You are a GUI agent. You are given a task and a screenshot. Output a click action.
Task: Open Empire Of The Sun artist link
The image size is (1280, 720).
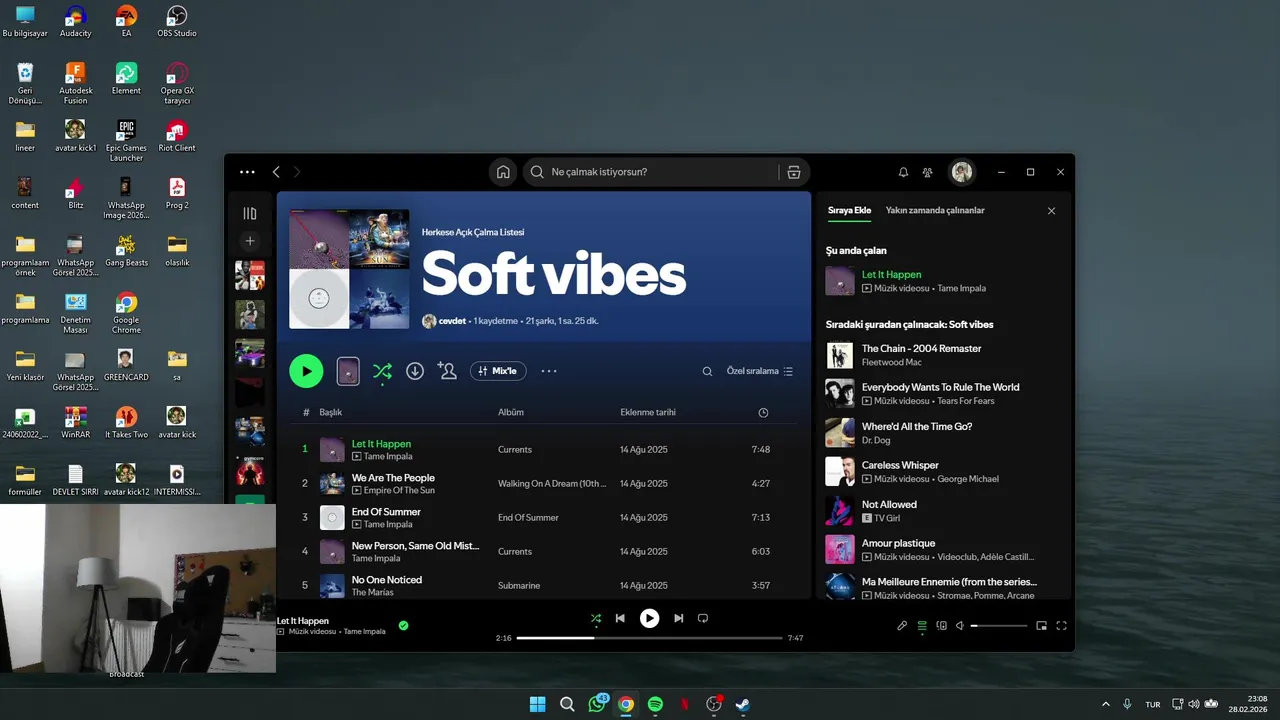tap(399, 490)
